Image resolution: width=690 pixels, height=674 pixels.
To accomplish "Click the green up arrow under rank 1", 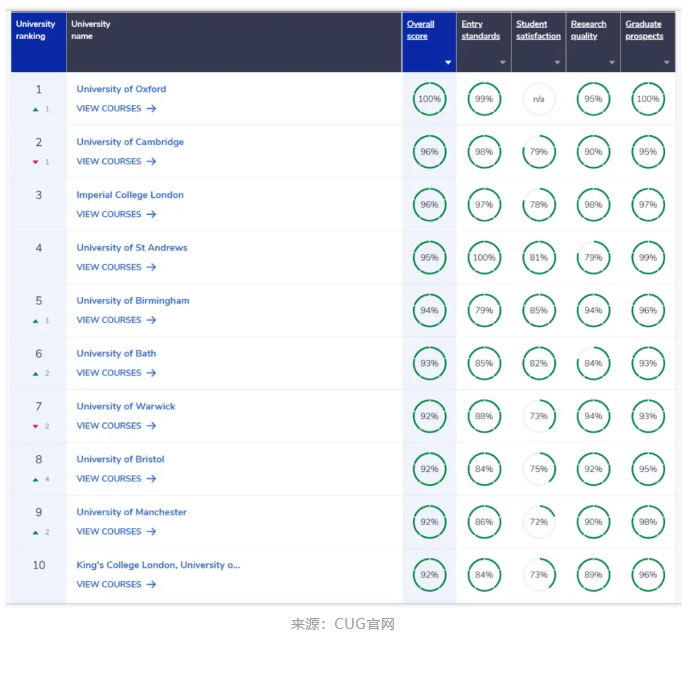I will [x=36, y=109].
